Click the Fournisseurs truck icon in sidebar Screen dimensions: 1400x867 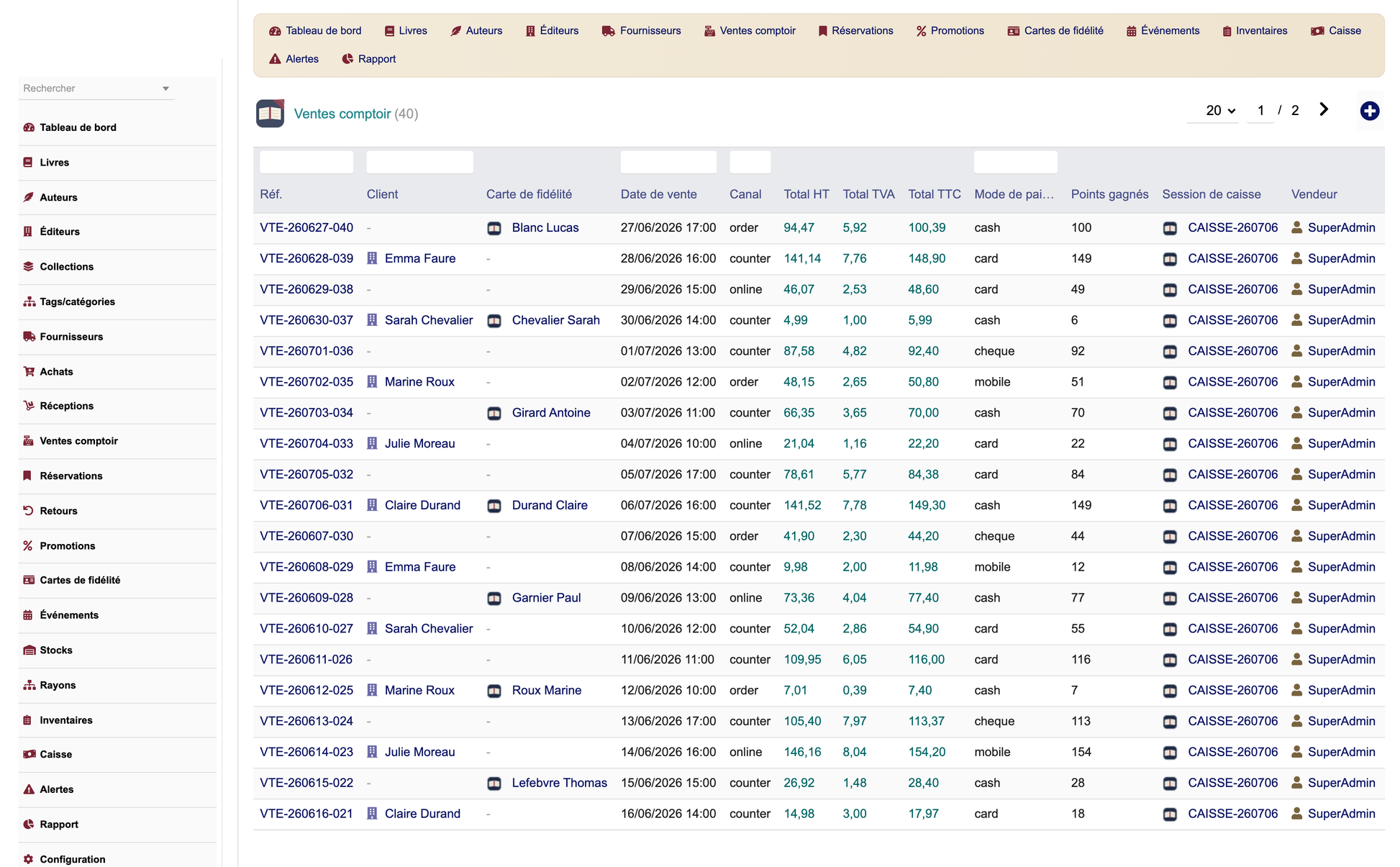click(x=29, y=337)
